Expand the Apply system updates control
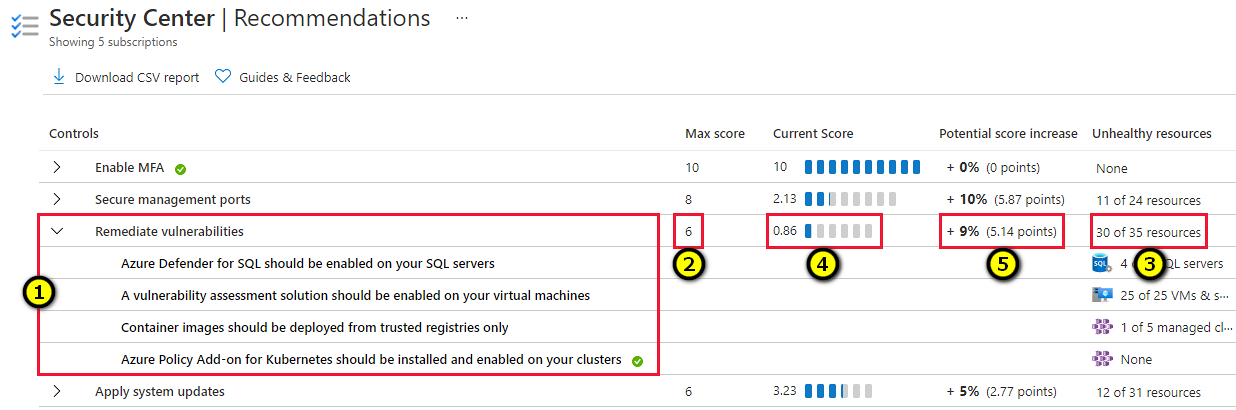The image size is (1236, 410). pos(57,391)
